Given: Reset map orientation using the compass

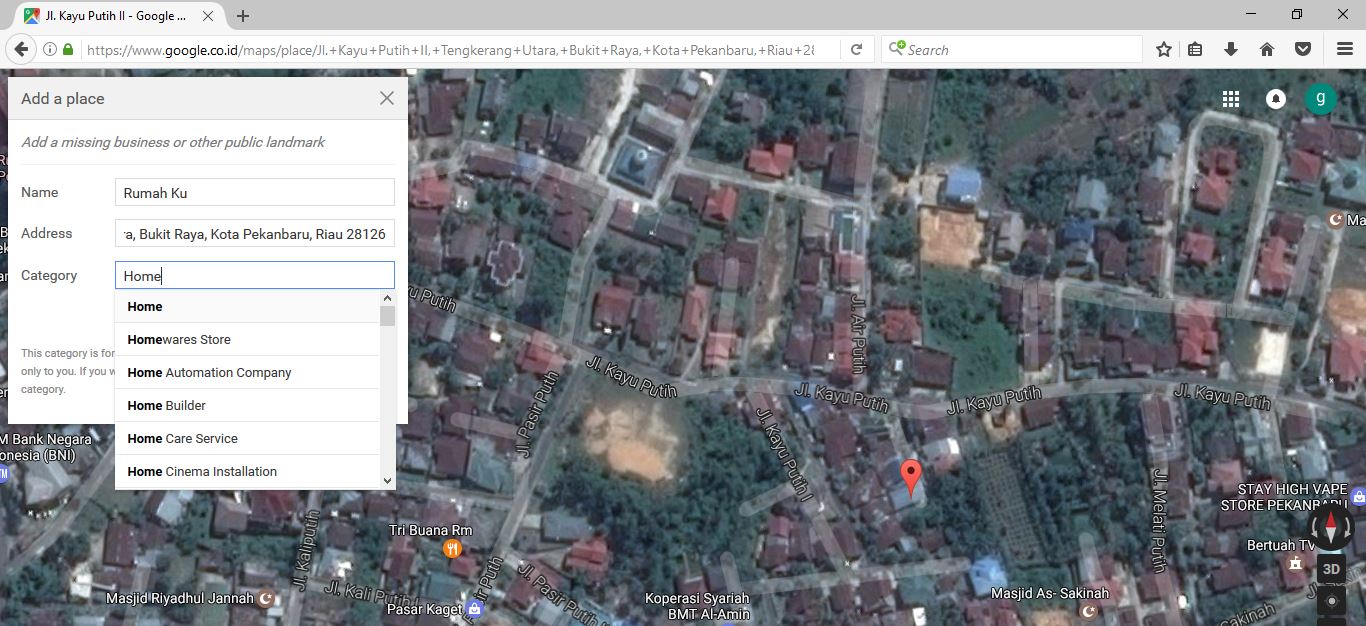Looking at the screenshot, I should point(1330,527).
